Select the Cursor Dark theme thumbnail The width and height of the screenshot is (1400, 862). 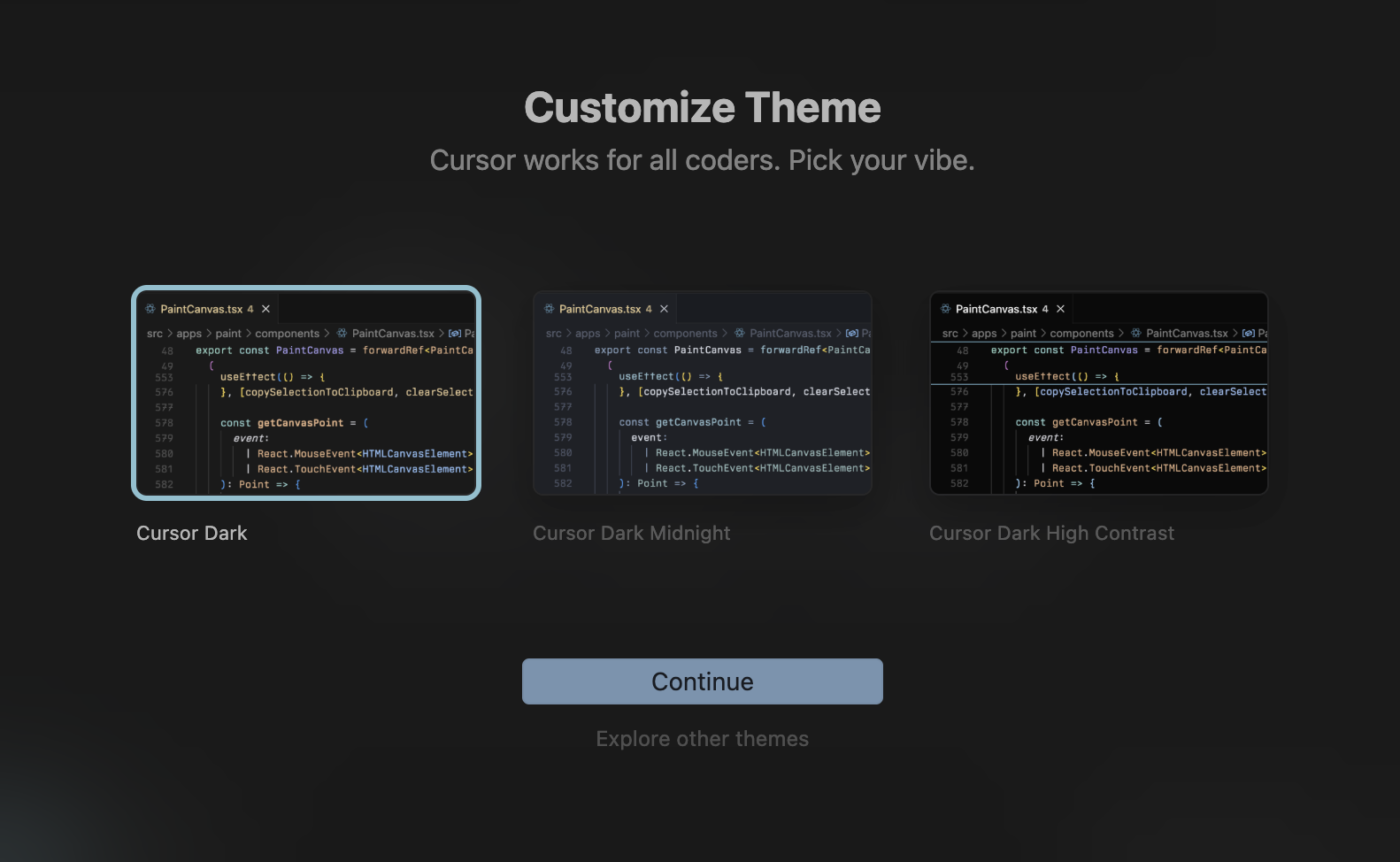click(306, 393)
